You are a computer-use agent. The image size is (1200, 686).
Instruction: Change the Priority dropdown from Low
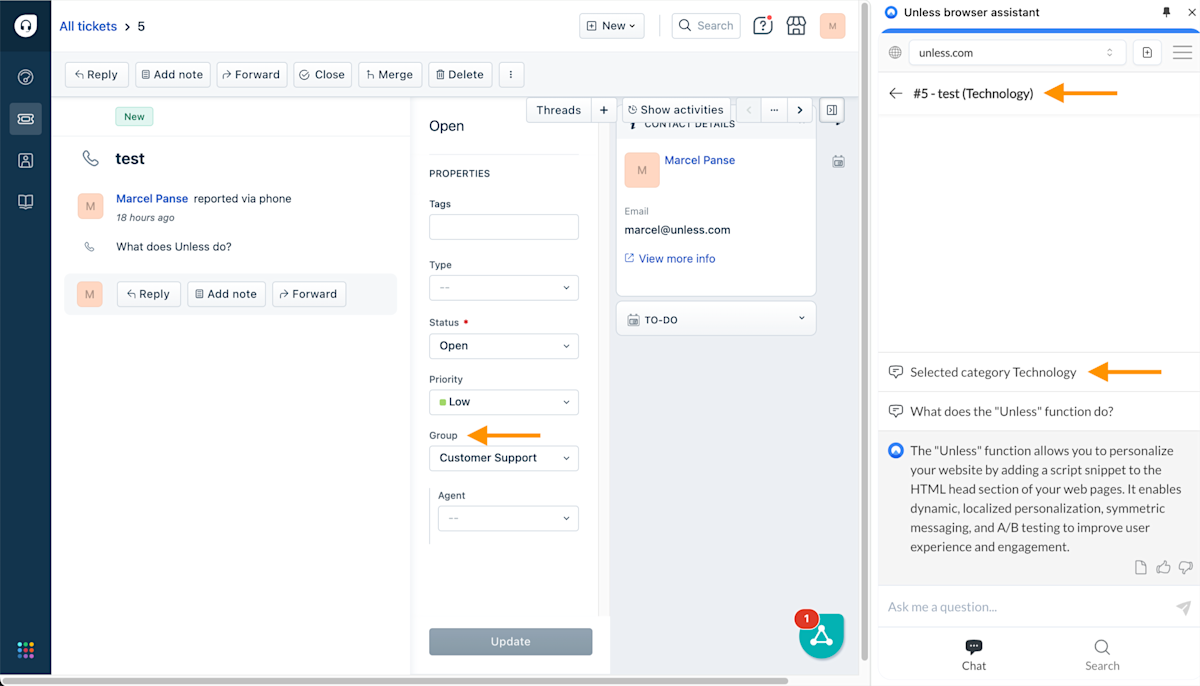504,401
